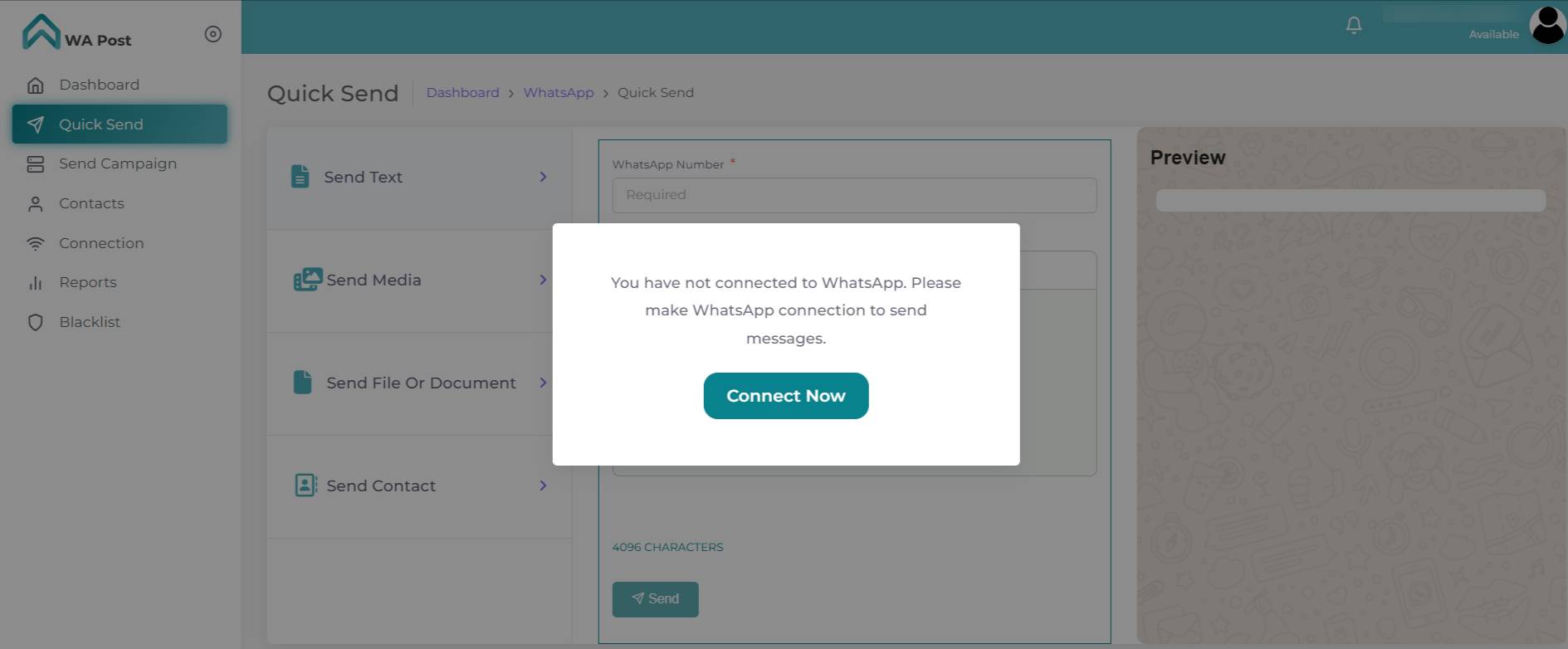Click the Send Text document icon
Screen dimensions: 1568x649
pos(300,177)
